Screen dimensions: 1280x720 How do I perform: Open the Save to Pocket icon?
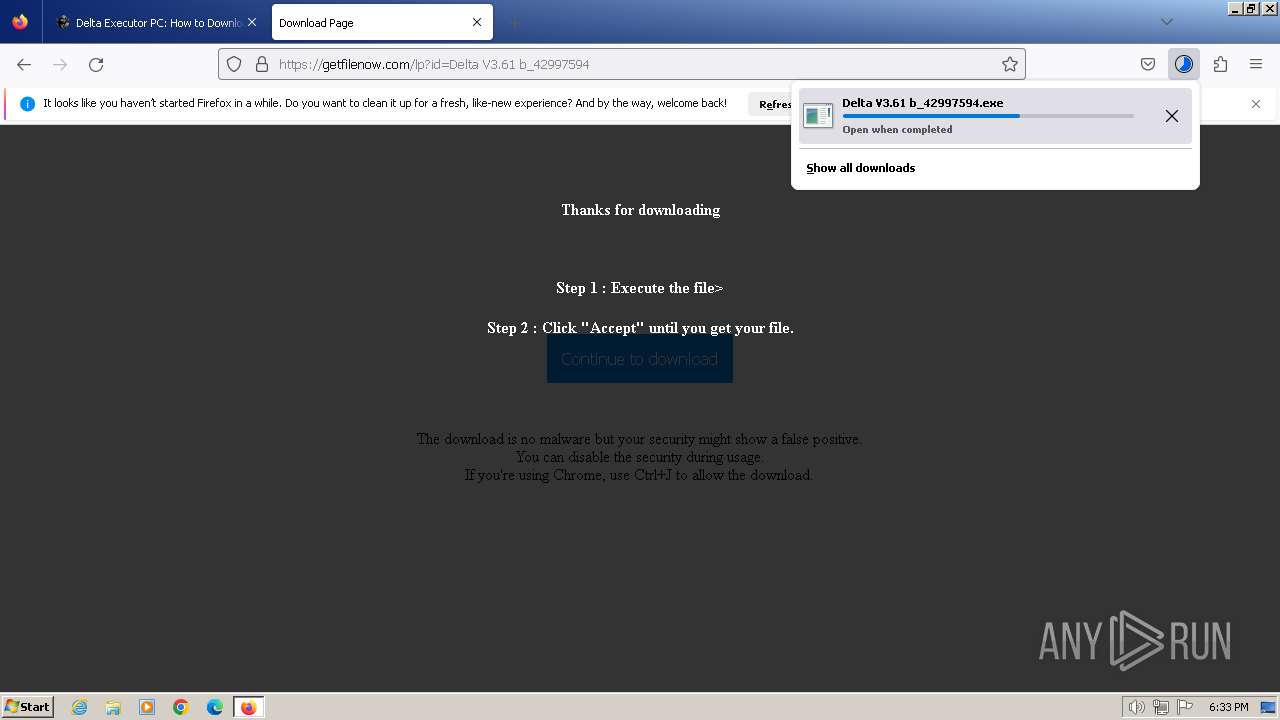(x=1148, y=64)
